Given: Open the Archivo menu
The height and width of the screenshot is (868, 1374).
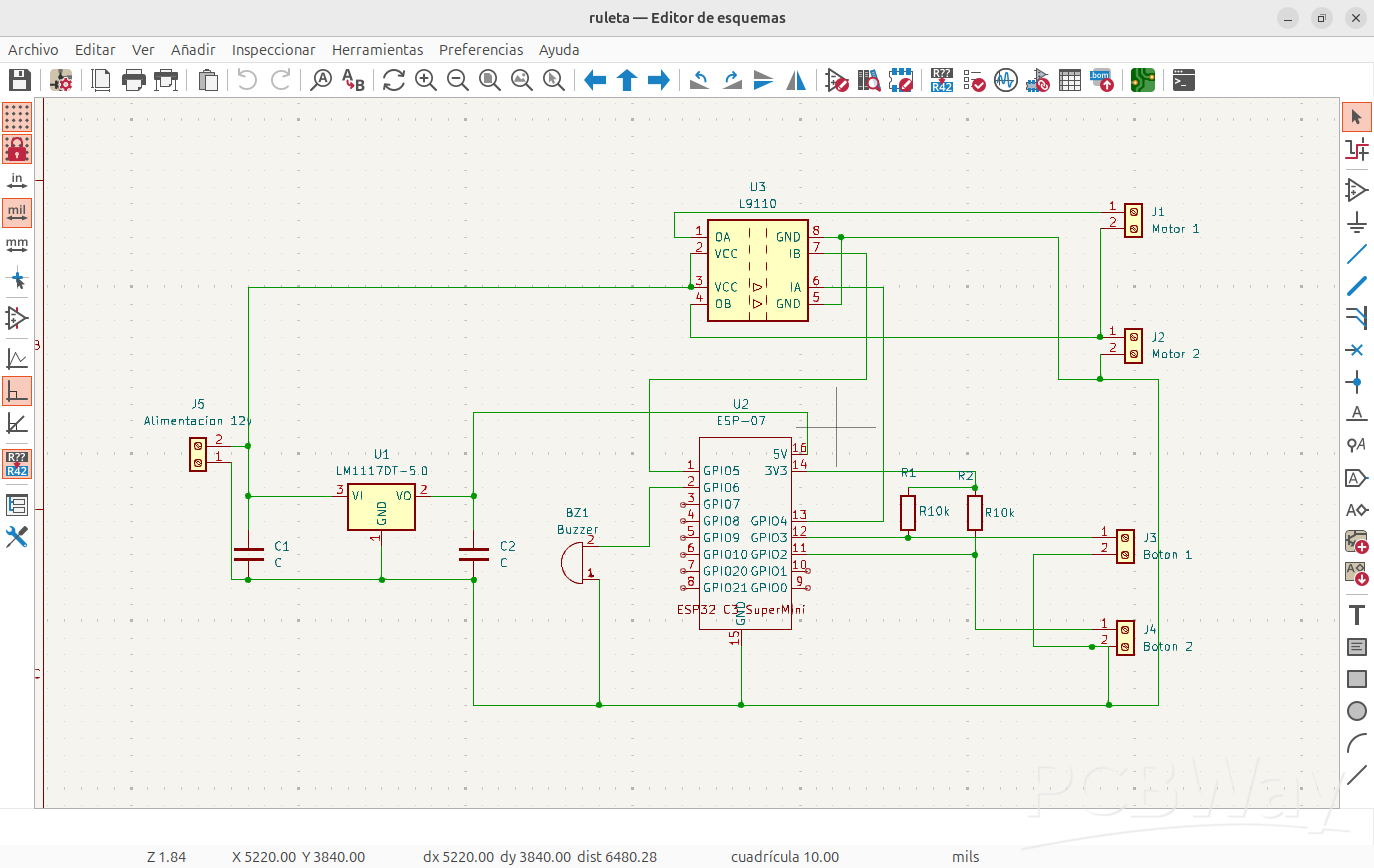Looking at the screenshot, I should (33, 49).
